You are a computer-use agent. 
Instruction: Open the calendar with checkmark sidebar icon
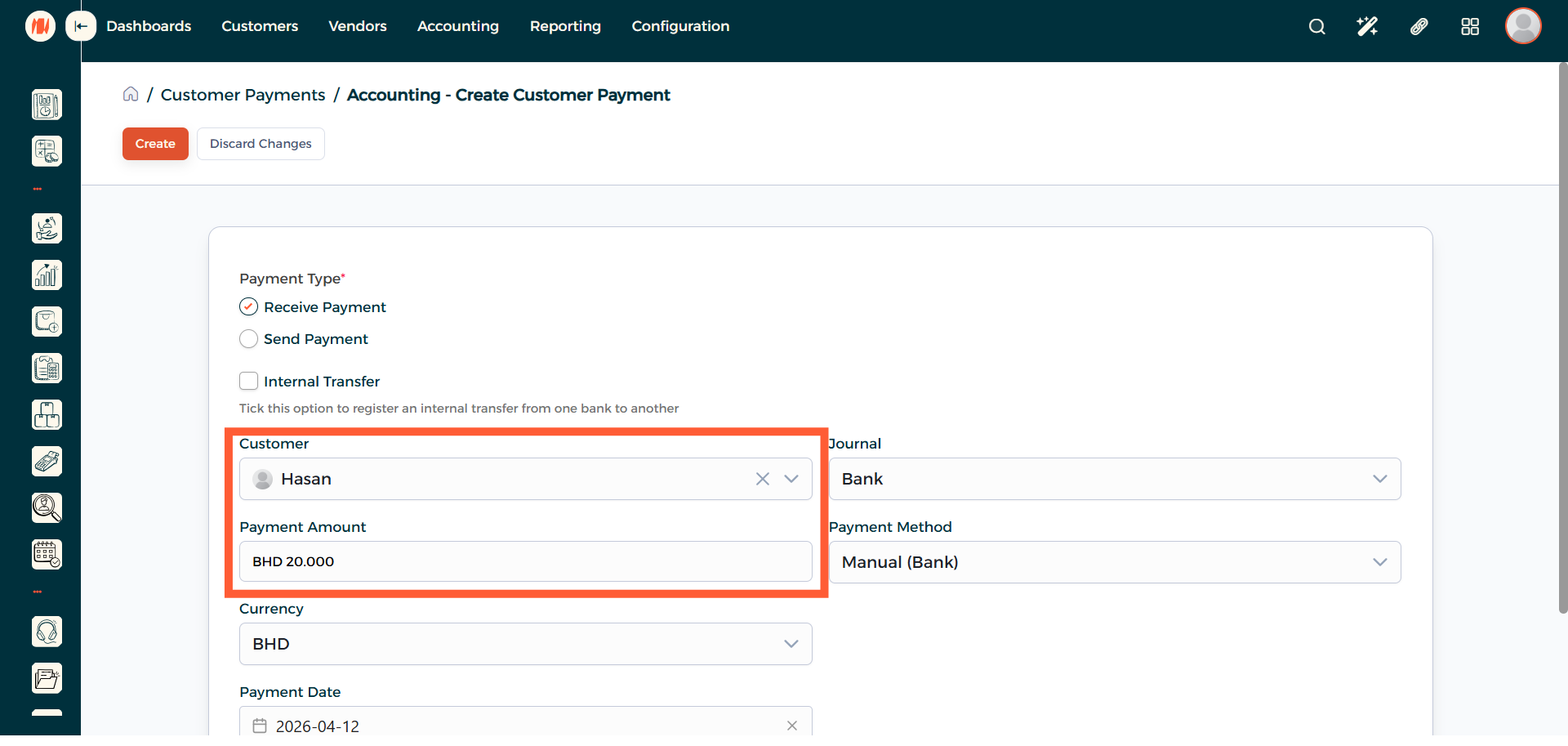pos(47,554)
